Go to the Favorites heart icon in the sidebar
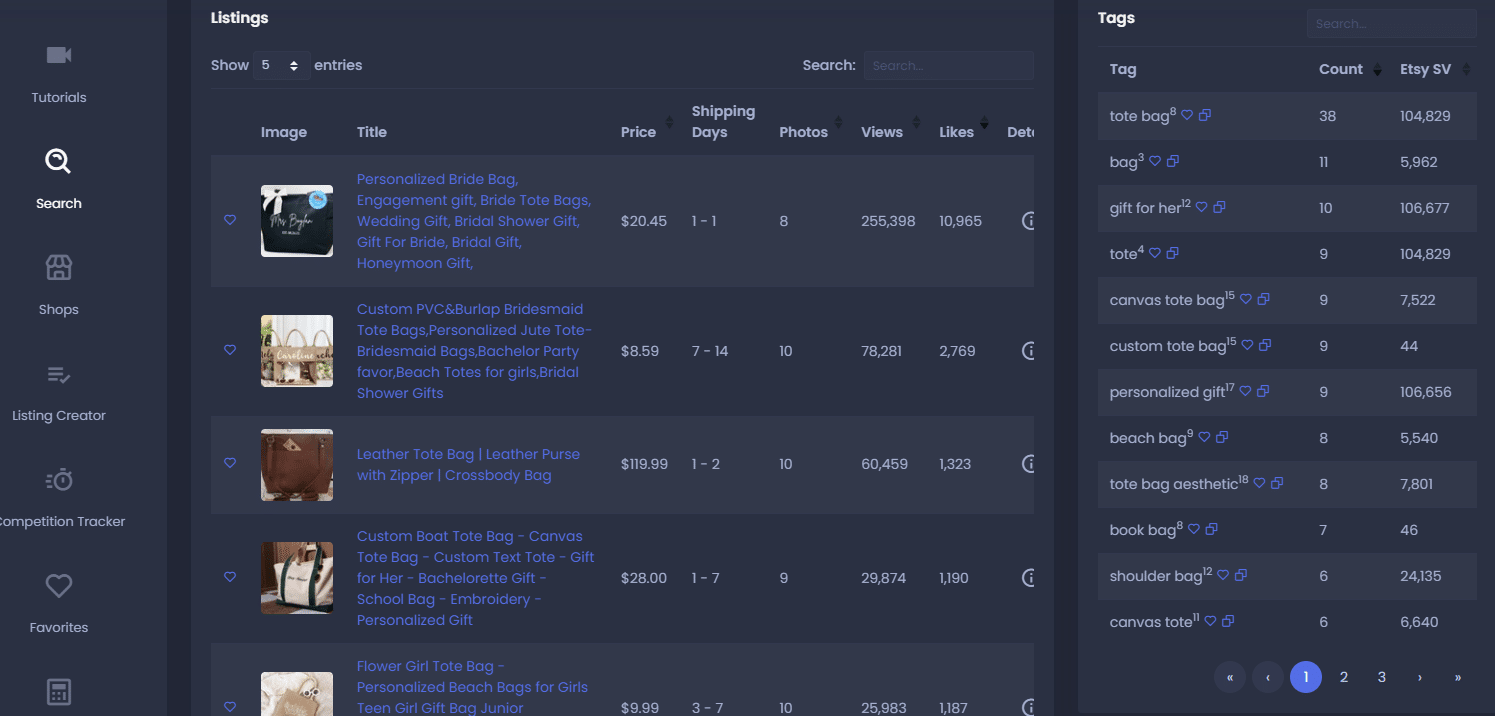1495x716 pixels. (59, 586)
